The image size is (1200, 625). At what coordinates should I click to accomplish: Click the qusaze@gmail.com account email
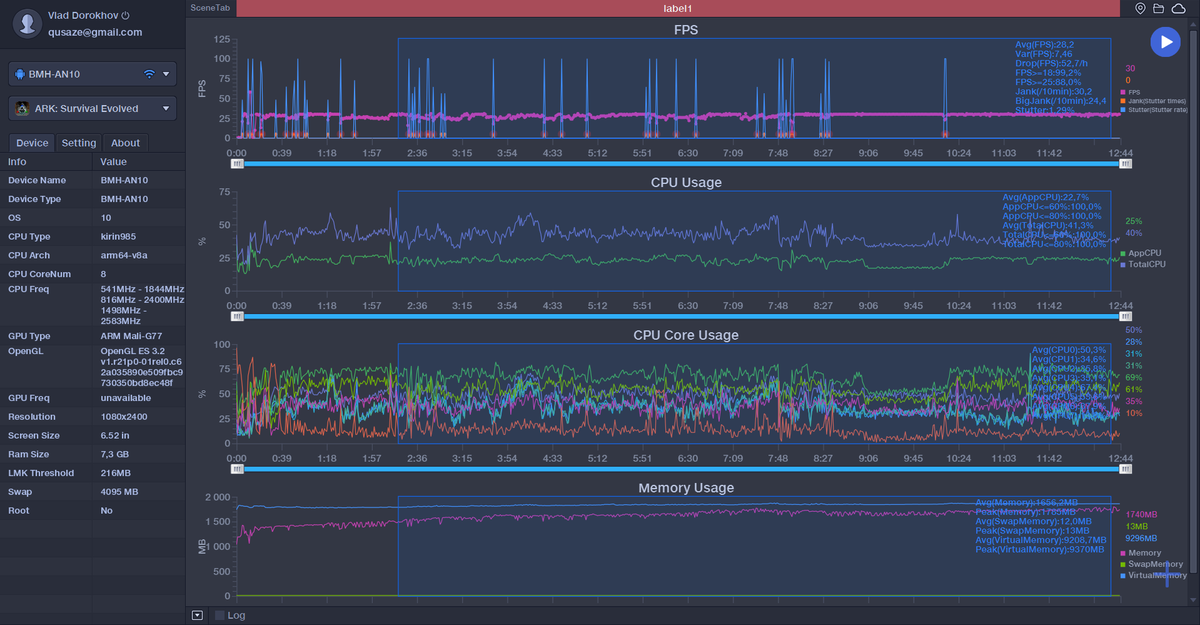pyautogui.click(x=95, y=32)
